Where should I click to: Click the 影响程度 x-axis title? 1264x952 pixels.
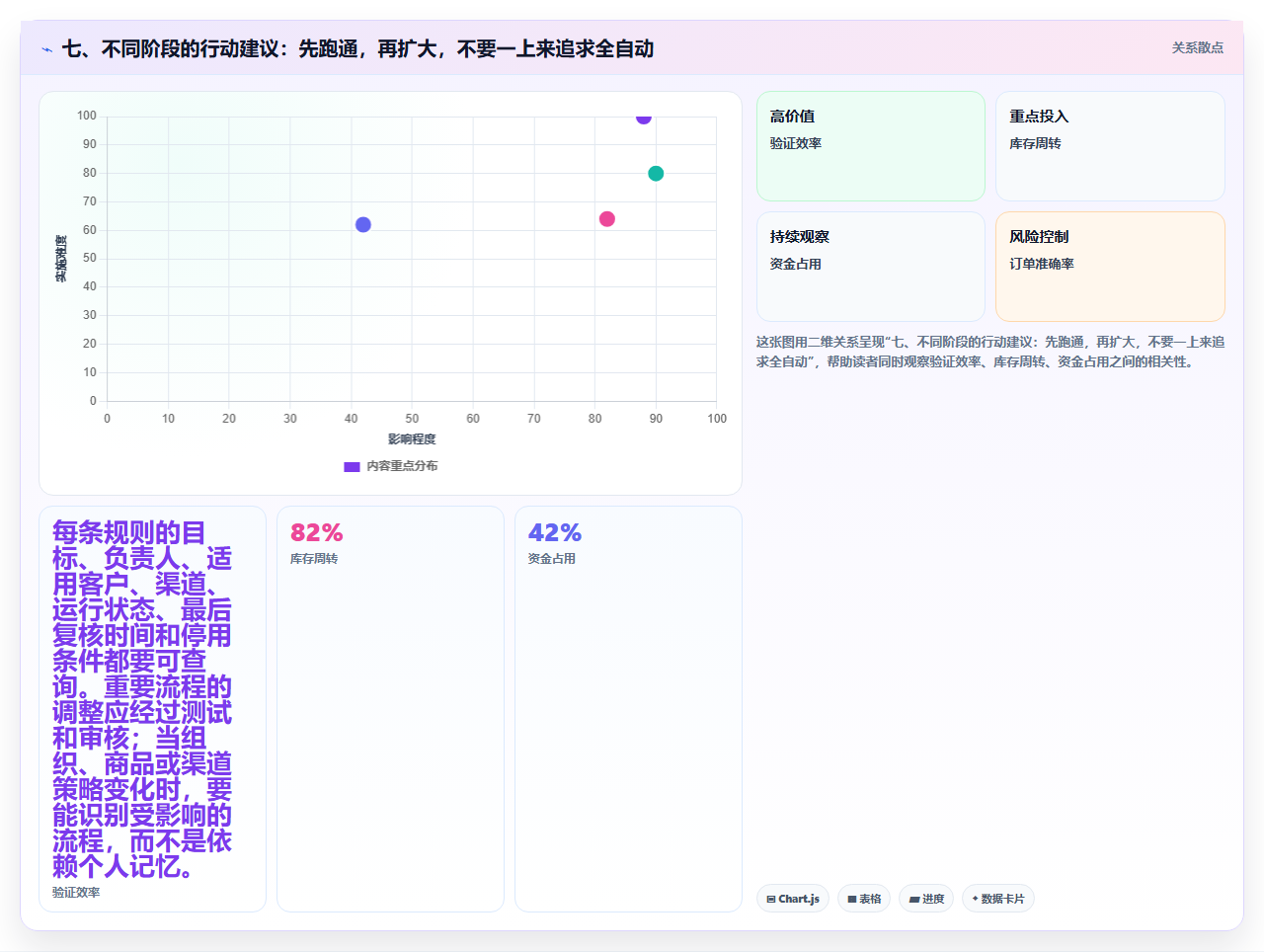tap(412, 439)
